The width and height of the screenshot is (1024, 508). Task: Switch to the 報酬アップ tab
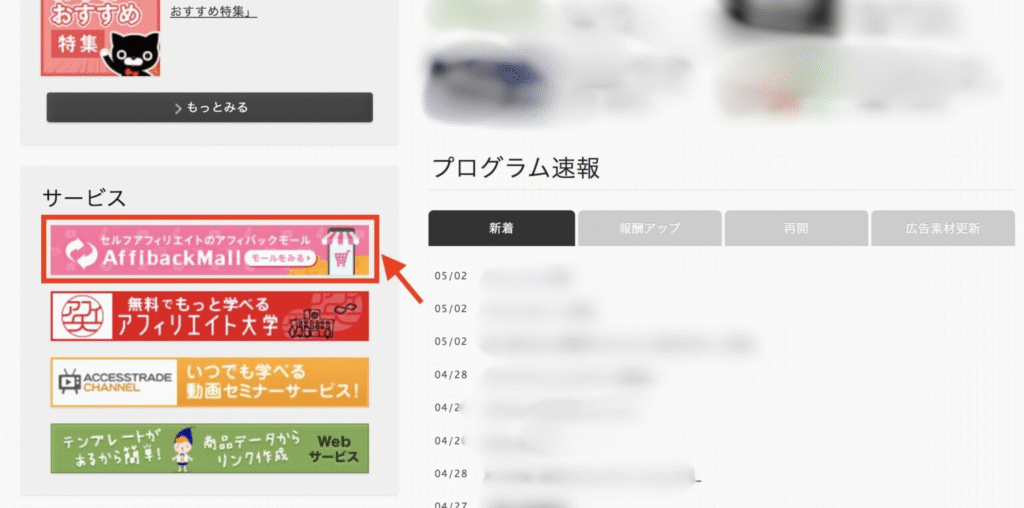pos(650,229)
